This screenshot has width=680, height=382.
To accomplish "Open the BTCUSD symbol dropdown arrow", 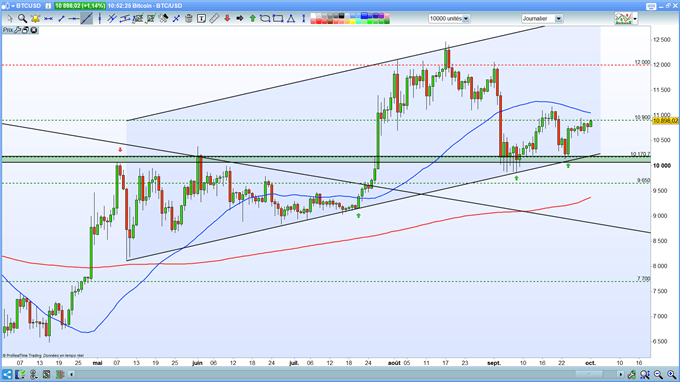I will (13, 6).
